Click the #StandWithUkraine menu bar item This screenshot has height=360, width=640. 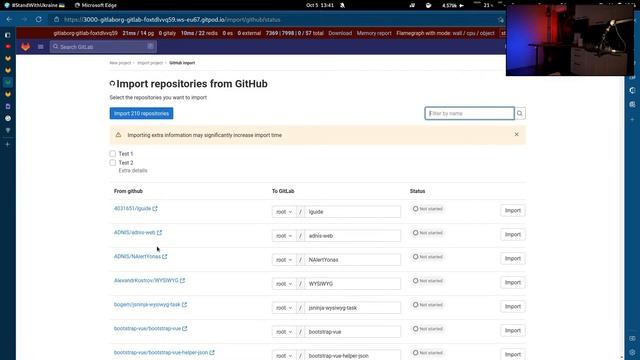point(35,5)
